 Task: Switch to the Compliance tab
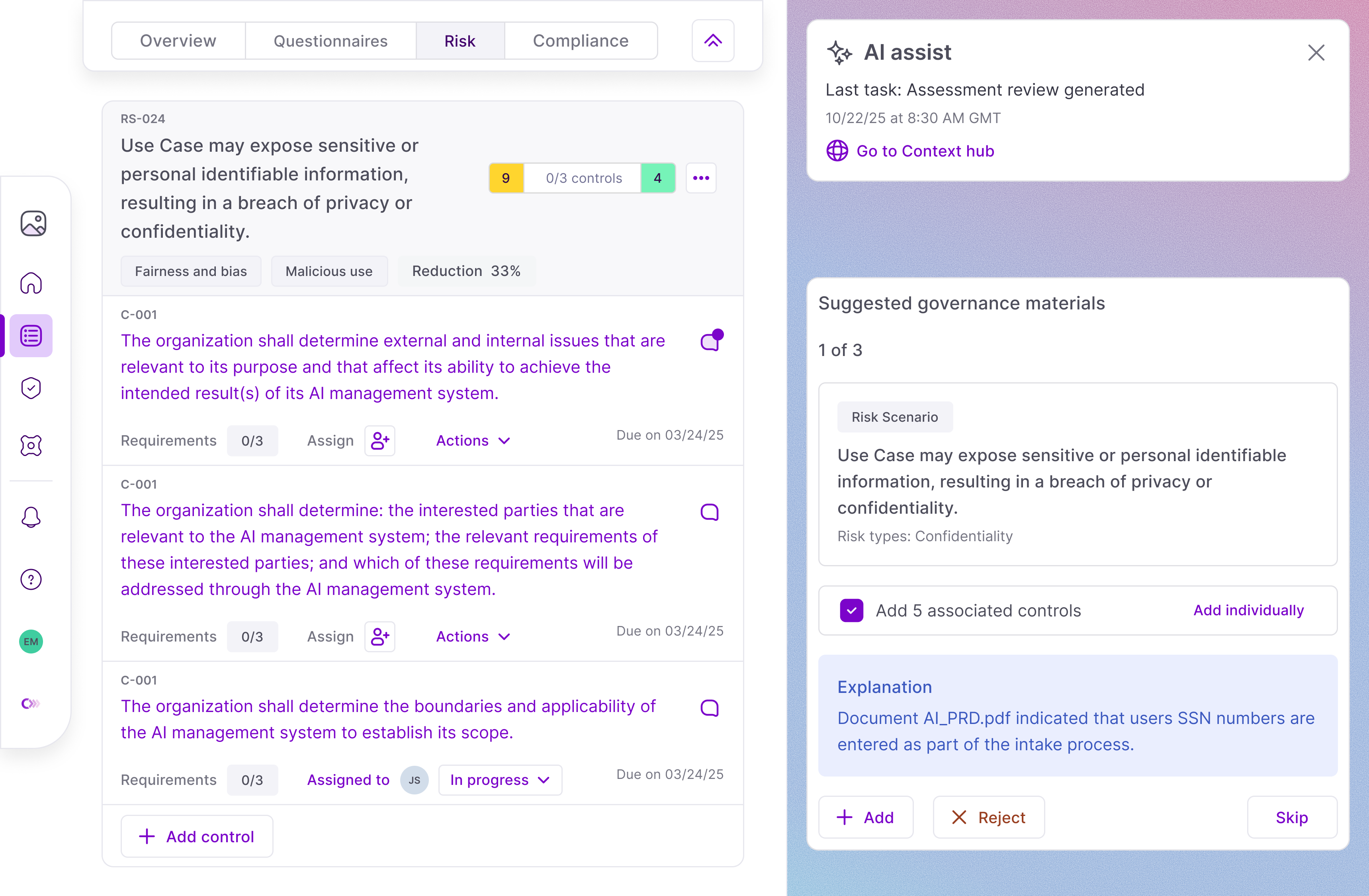[x=581, y=41]
